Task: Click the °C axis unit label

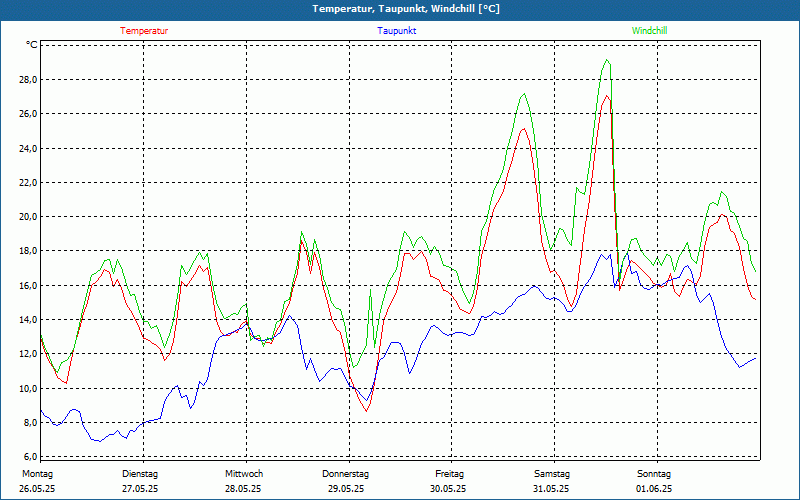Action: (x=32, y=45)
